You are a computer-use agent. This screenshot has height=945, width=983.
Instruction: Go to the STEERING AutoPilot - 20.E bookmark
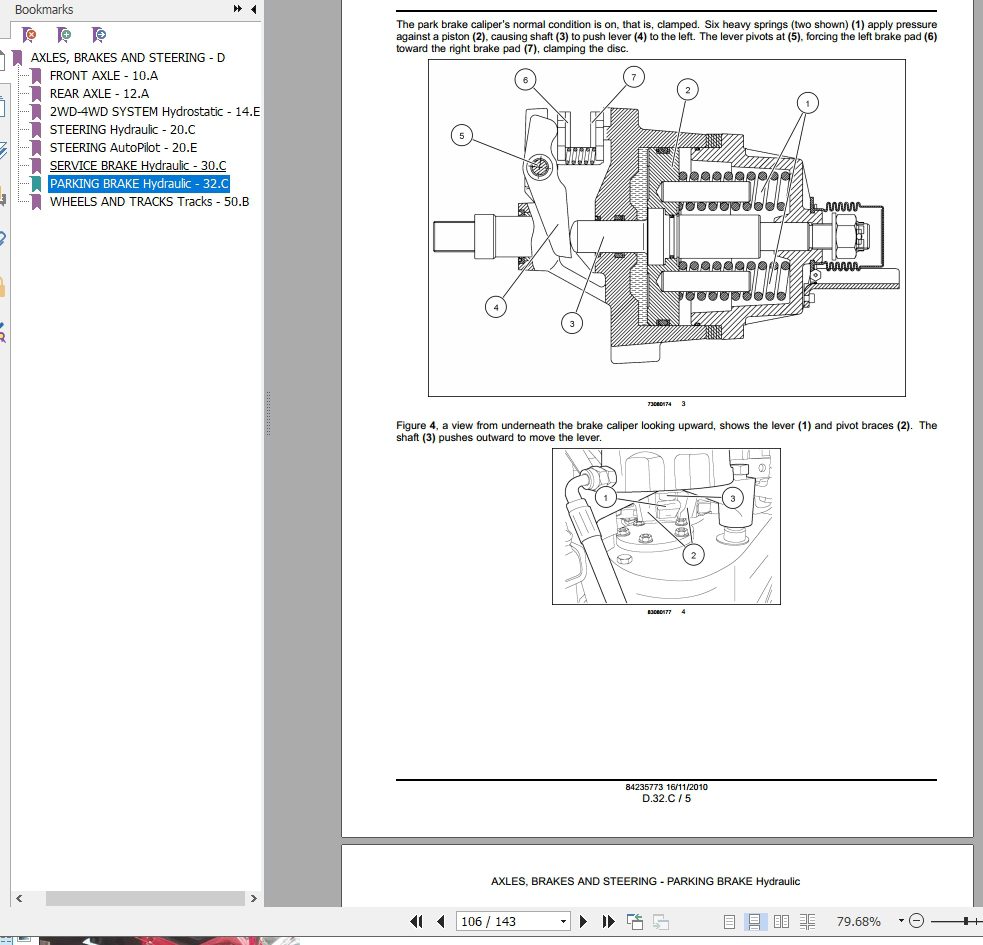124,148
